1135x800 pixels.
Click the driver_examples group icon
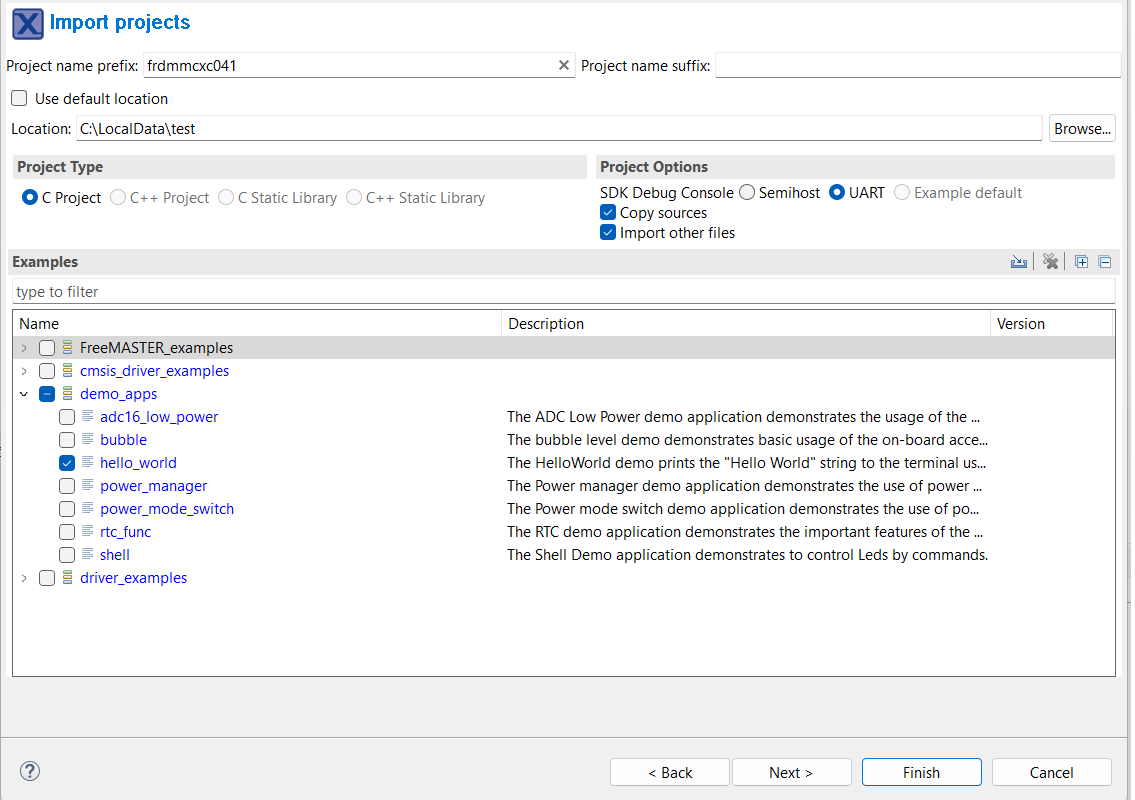click(x=68, y=578)
